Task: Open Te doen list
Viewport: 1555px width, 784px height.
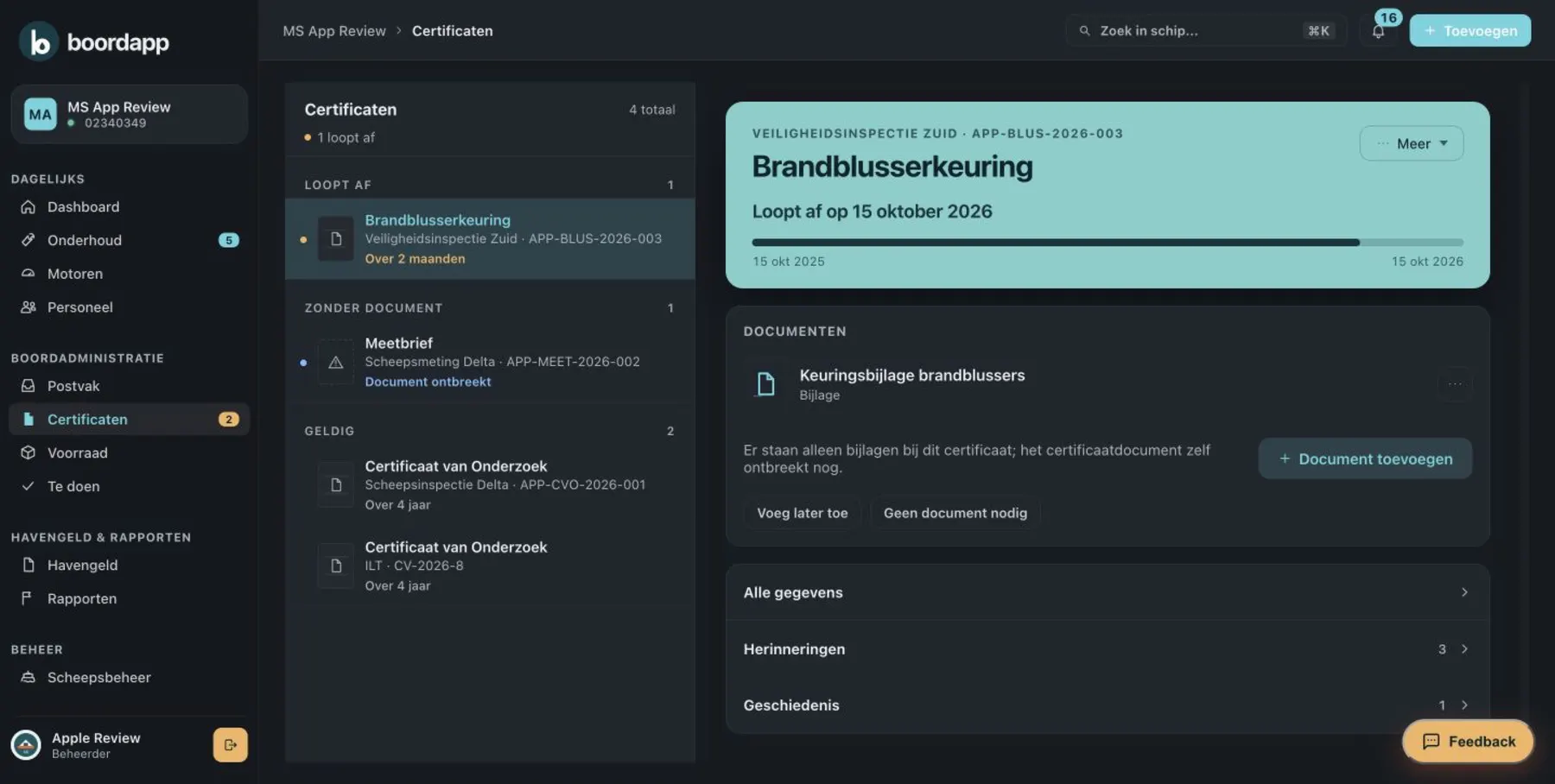Action: coord(129,487)
